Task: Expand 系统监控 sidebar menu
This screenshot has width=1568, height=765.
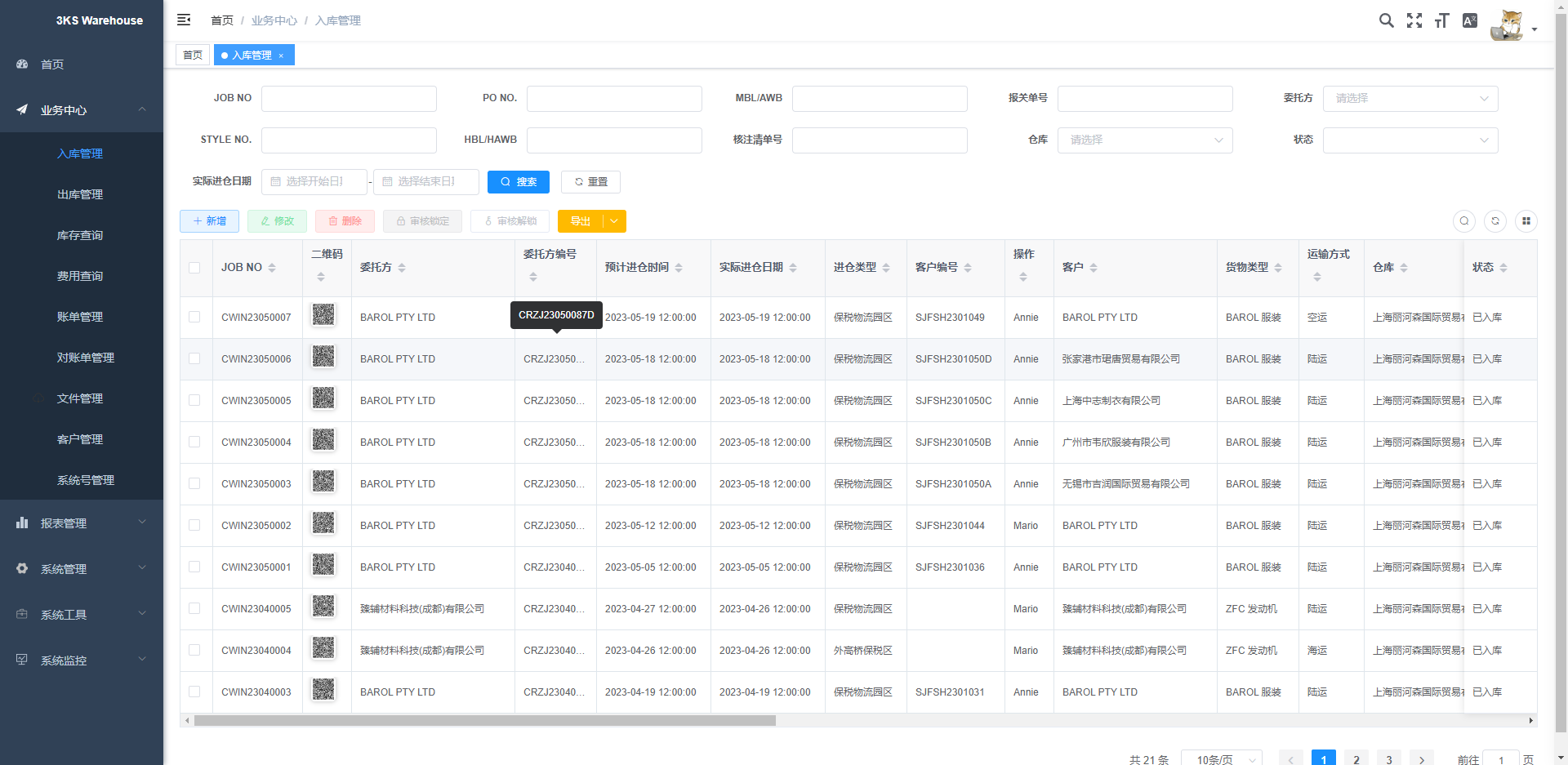Action: coord(82,660)
